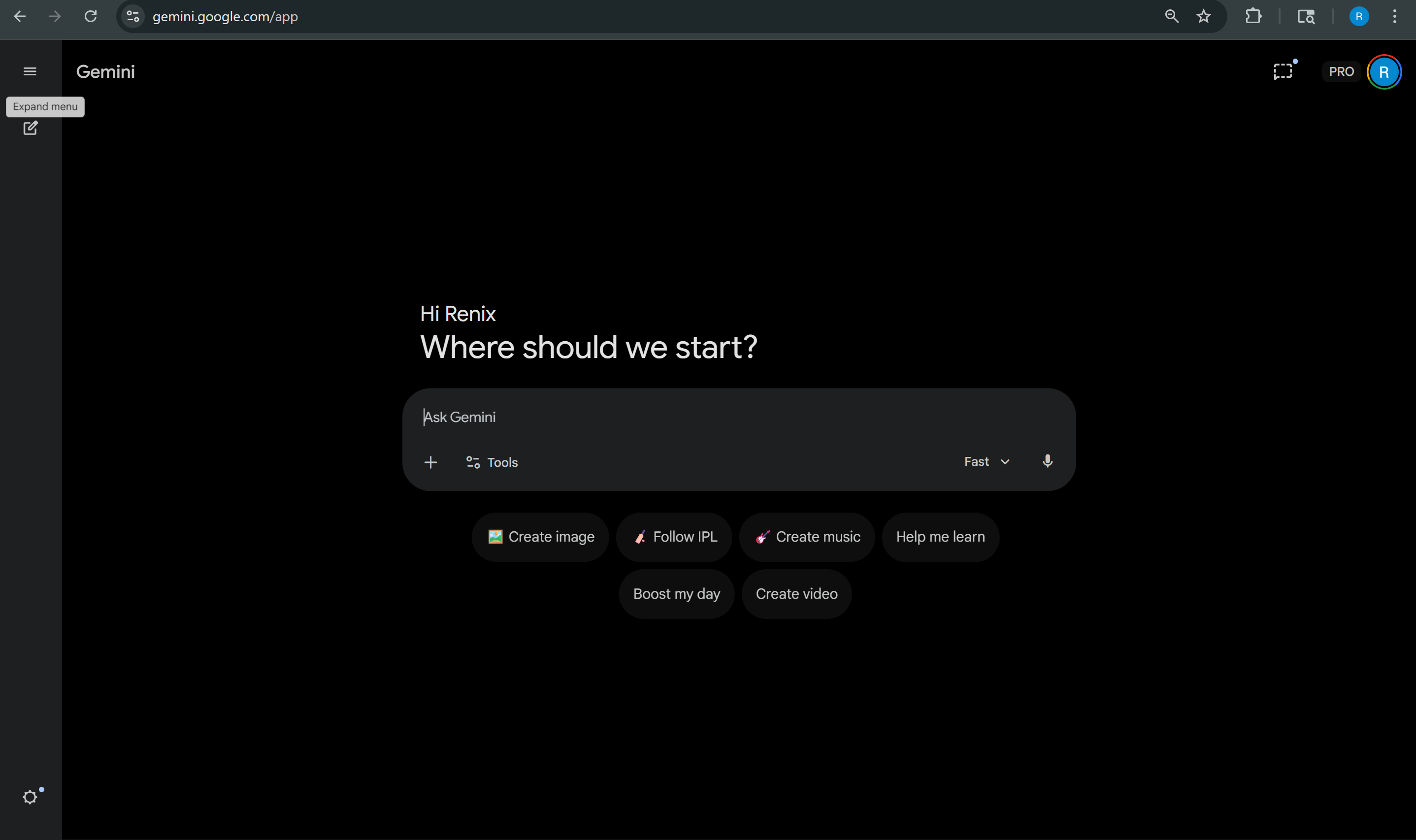This screenshot has height=840, width=1416.
Task: Expand the sidebar via the hamburger menu
Action: point(30,71)
